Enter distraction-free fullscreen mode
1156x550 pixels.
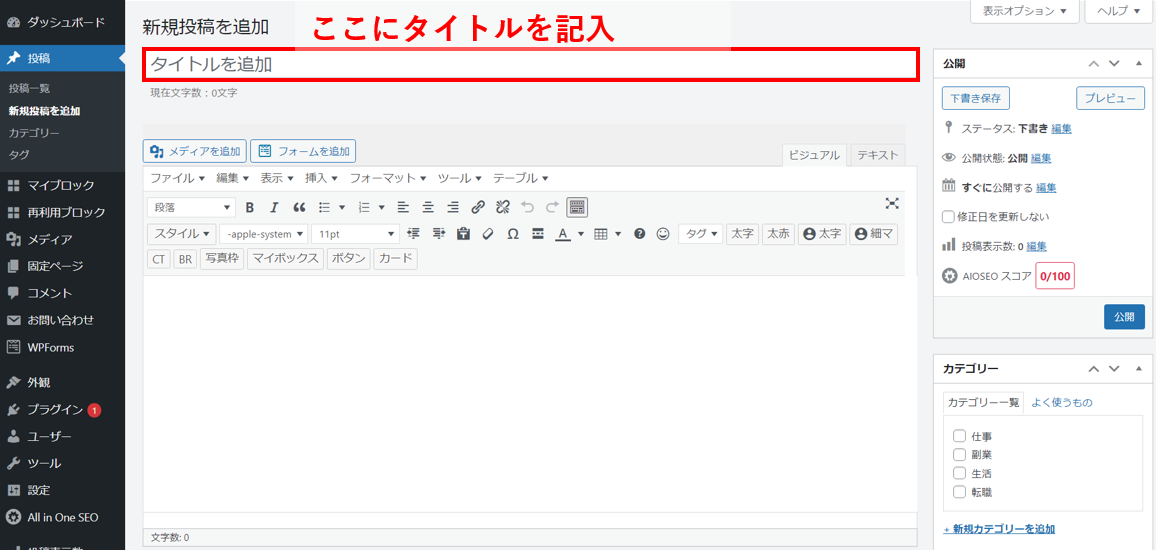click(x=892, y=203)
